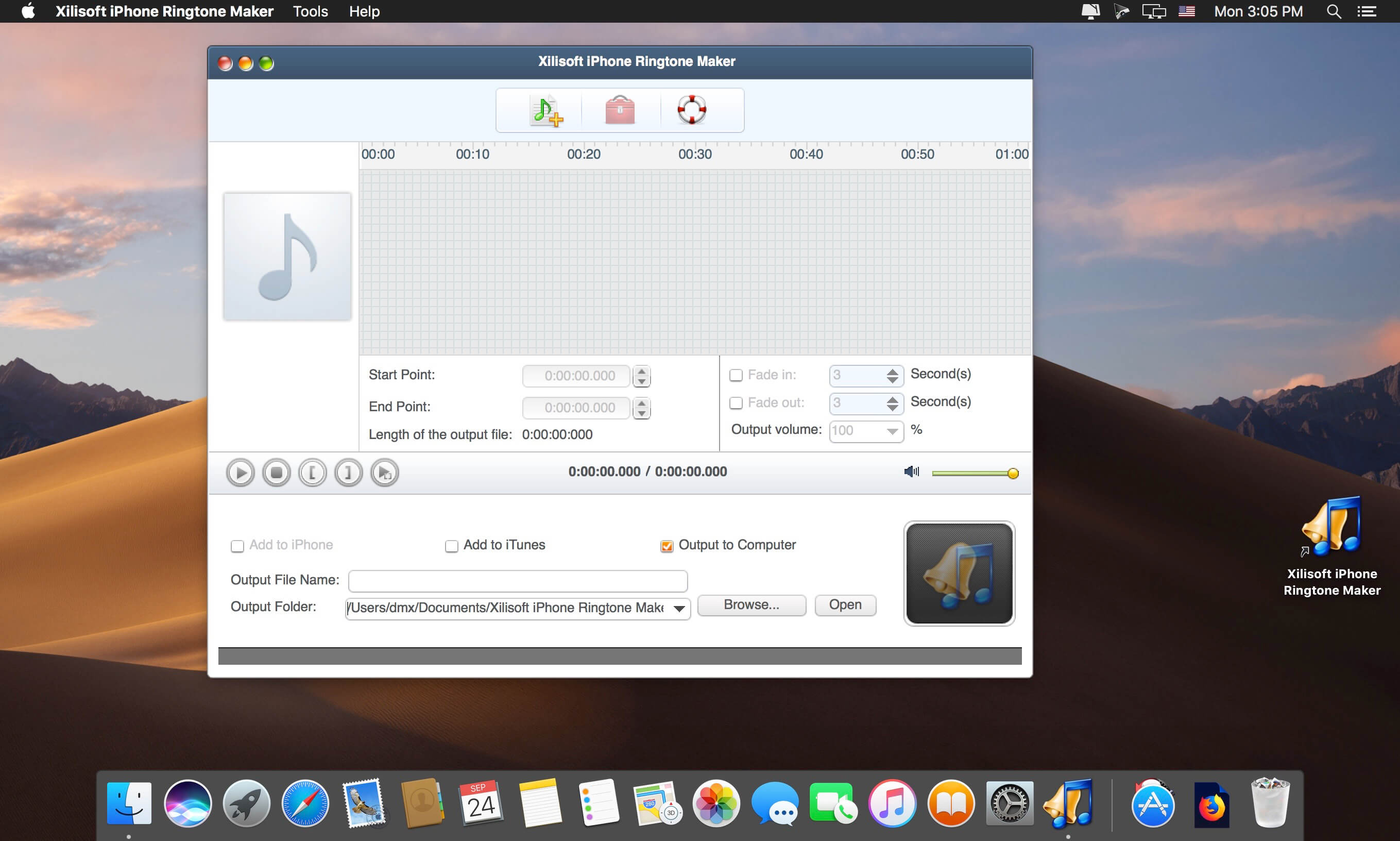
Task: Expand the Output Folder path dropdown
Action: (x=679, y=609)
